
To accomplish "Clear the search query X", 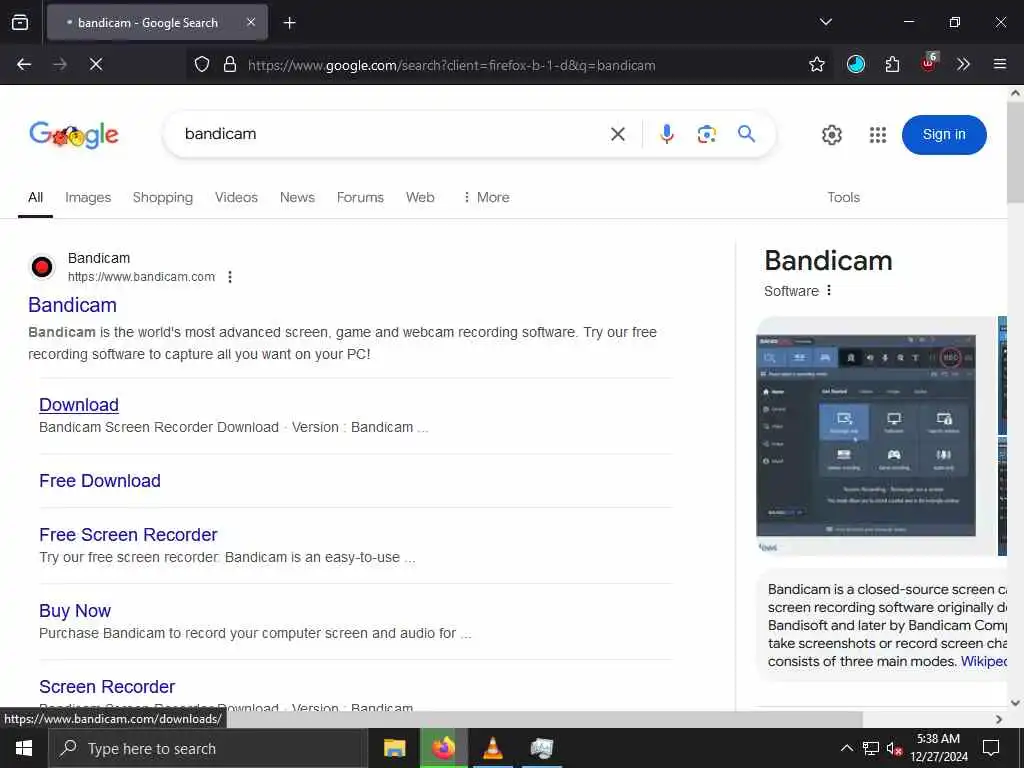I will [x=618, y=134].
